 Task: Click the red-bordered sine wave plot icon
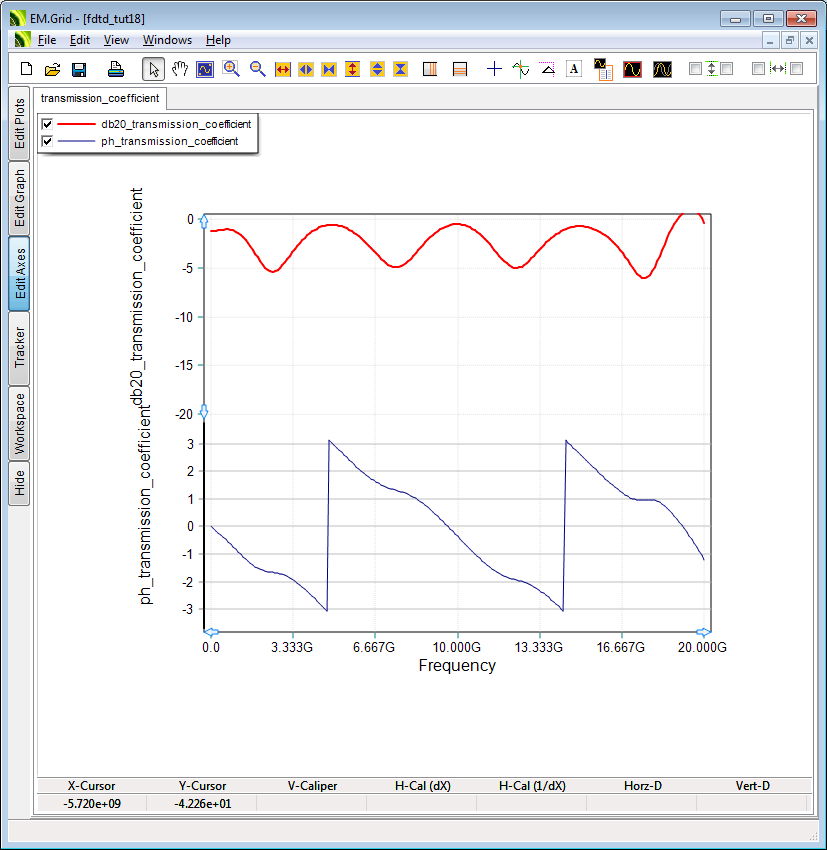[632, 69]
